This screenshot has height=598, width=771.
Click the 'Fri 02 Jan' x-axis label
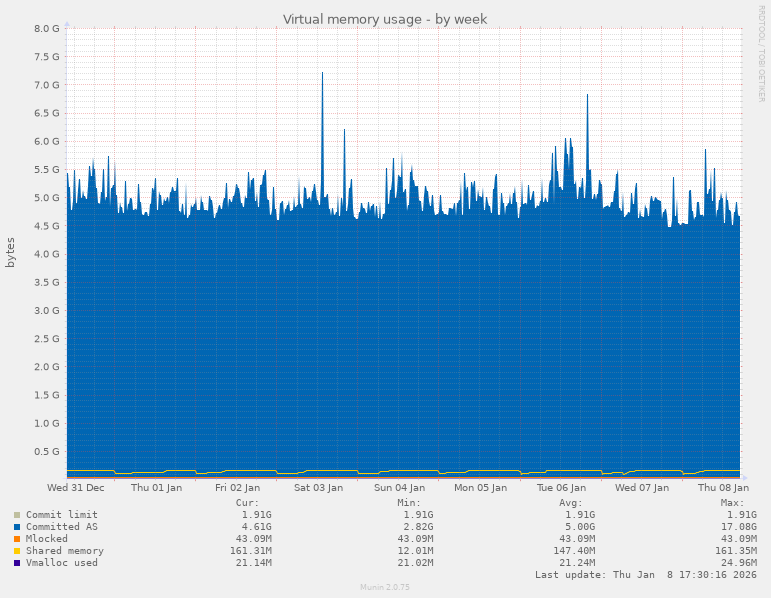(x=237, y=487)
